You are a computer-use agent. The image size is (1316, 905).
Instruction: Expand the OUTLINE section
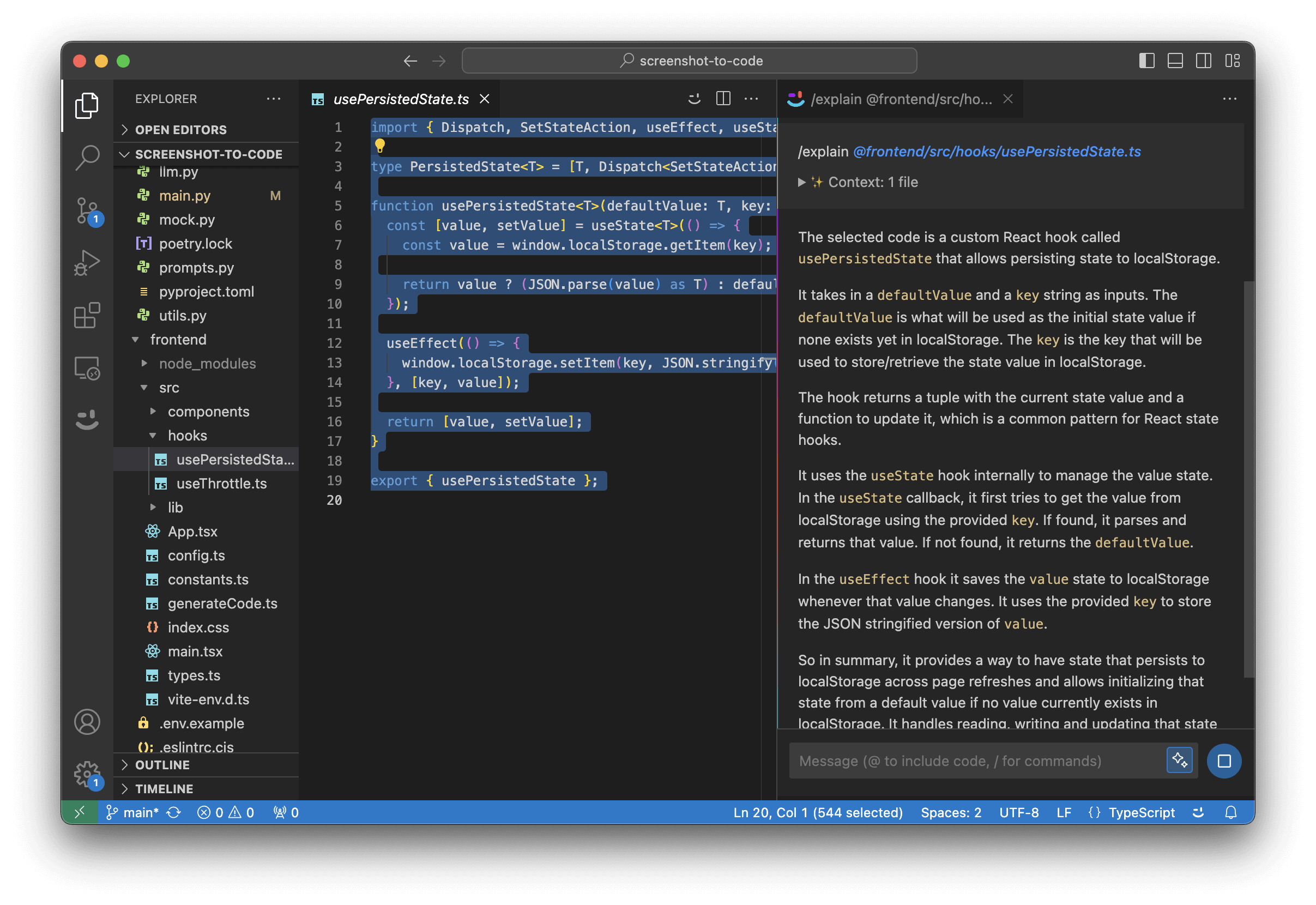(207, 765)
